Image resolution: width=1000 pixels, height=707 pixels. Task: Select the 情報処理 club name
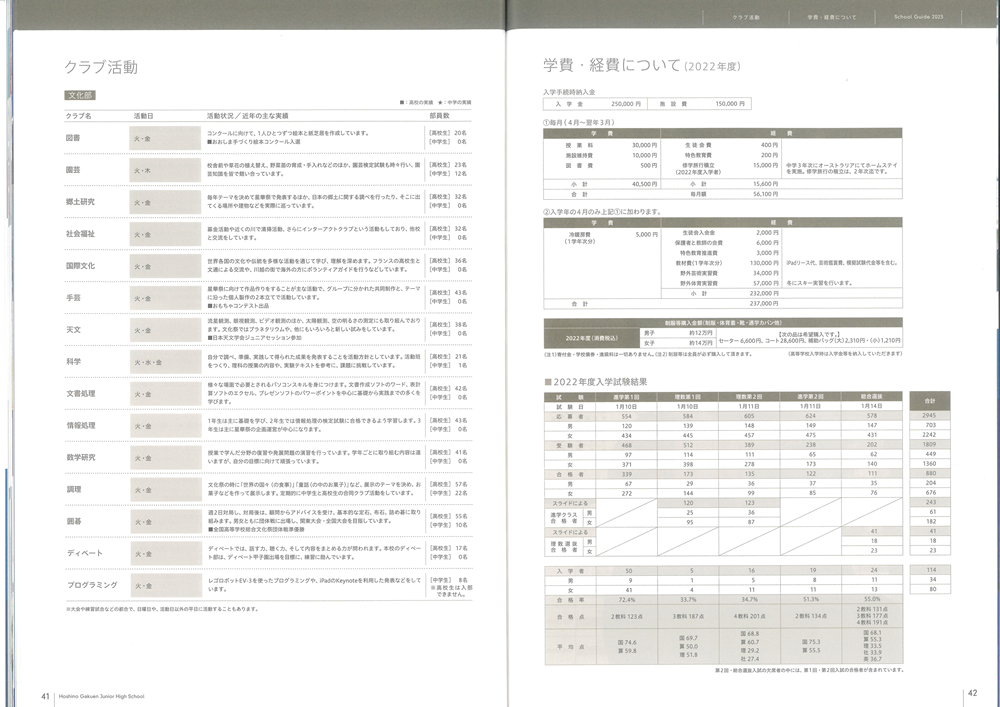coord(80,425)
